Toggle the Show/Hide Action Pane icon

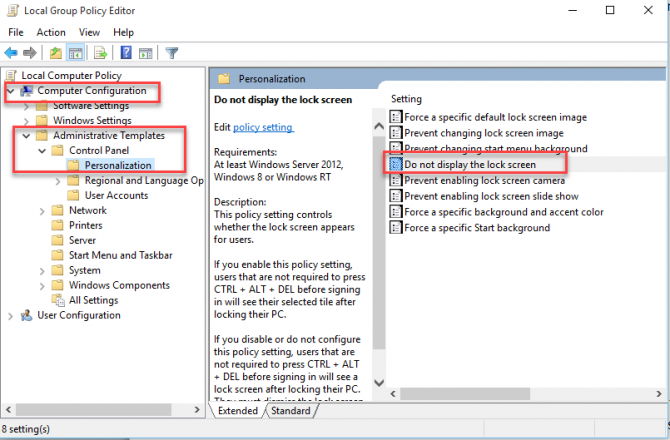pyautogui.click(x=146, y=53)
